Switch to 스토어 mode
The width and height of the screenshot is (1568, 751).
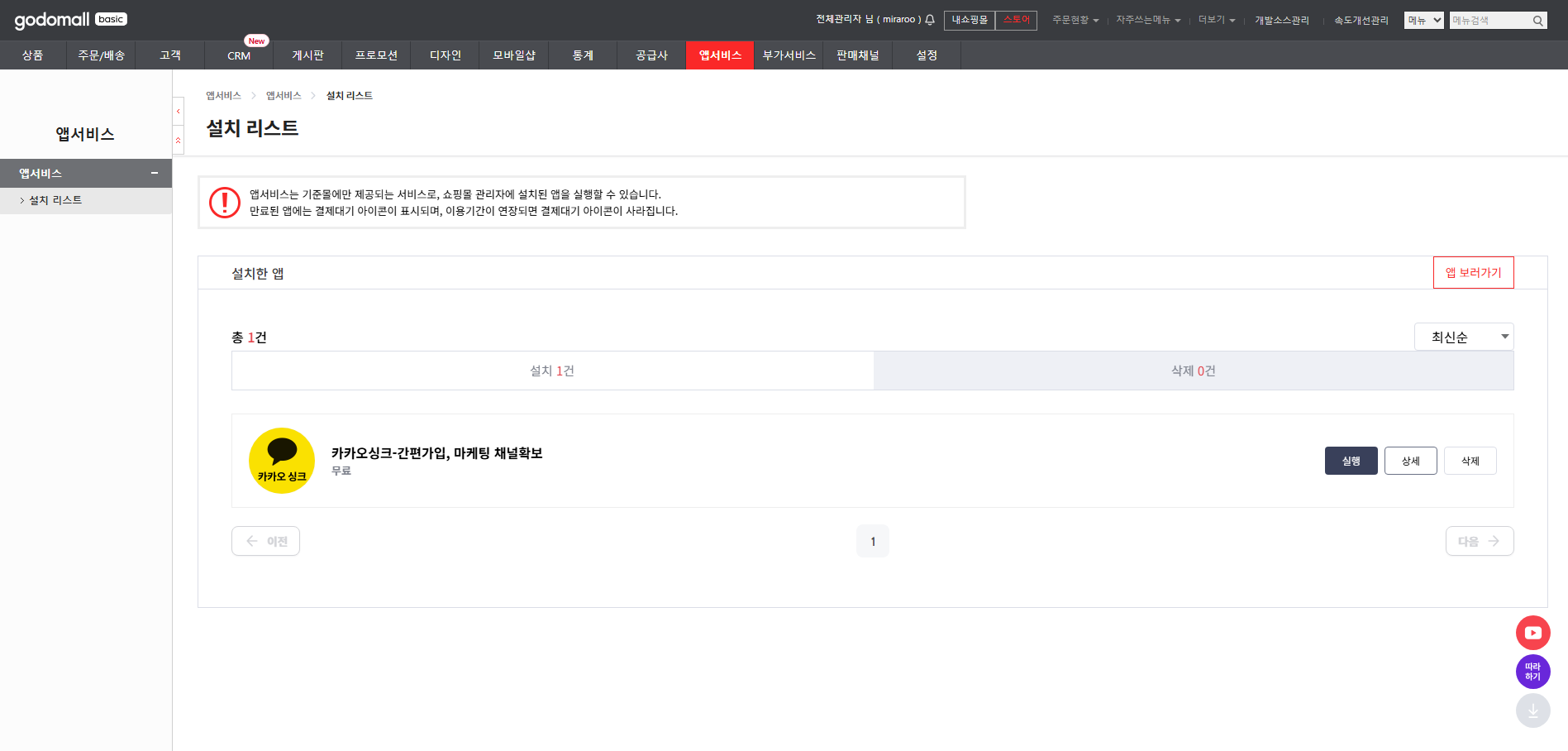[1016, 20]
